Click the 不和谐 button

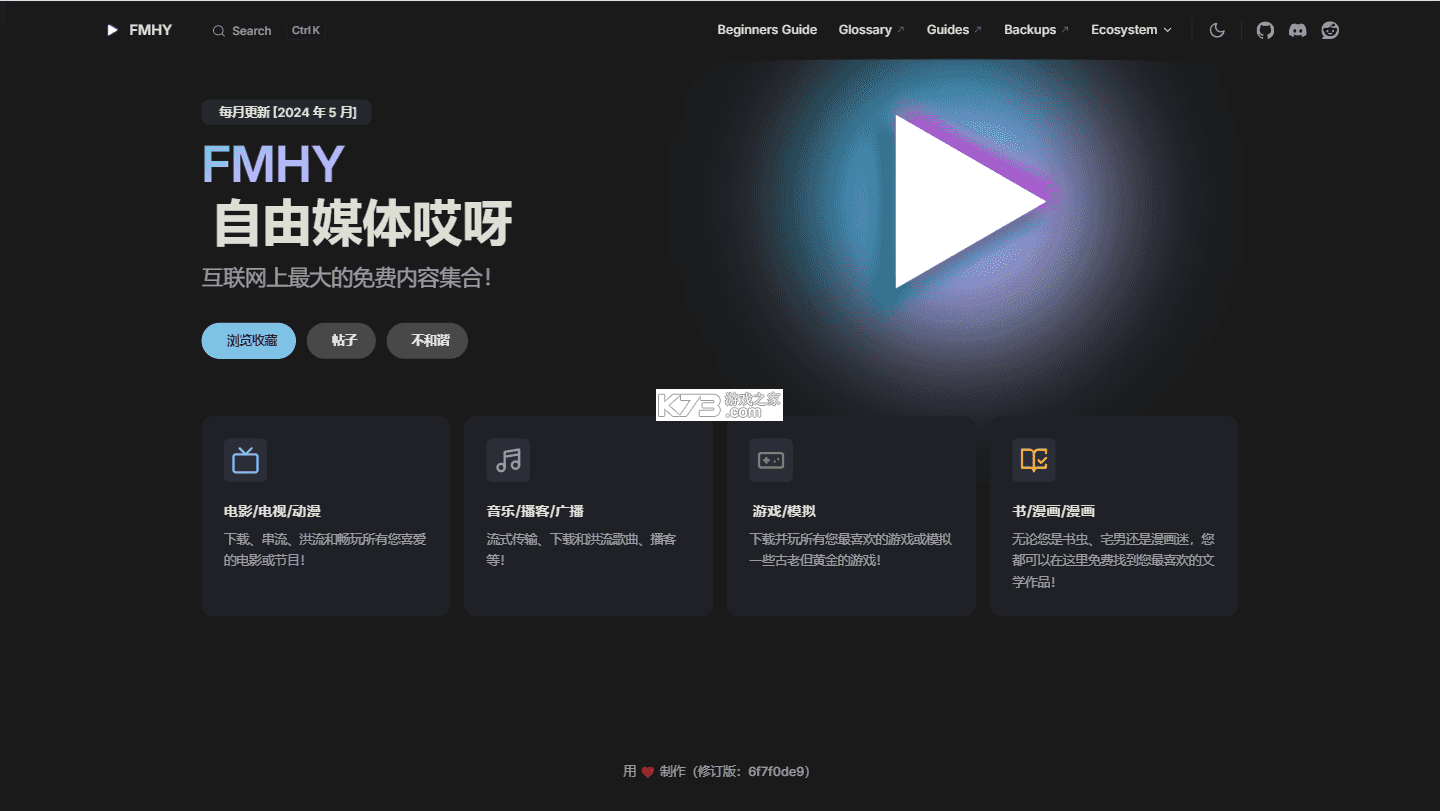coord(428,341)
